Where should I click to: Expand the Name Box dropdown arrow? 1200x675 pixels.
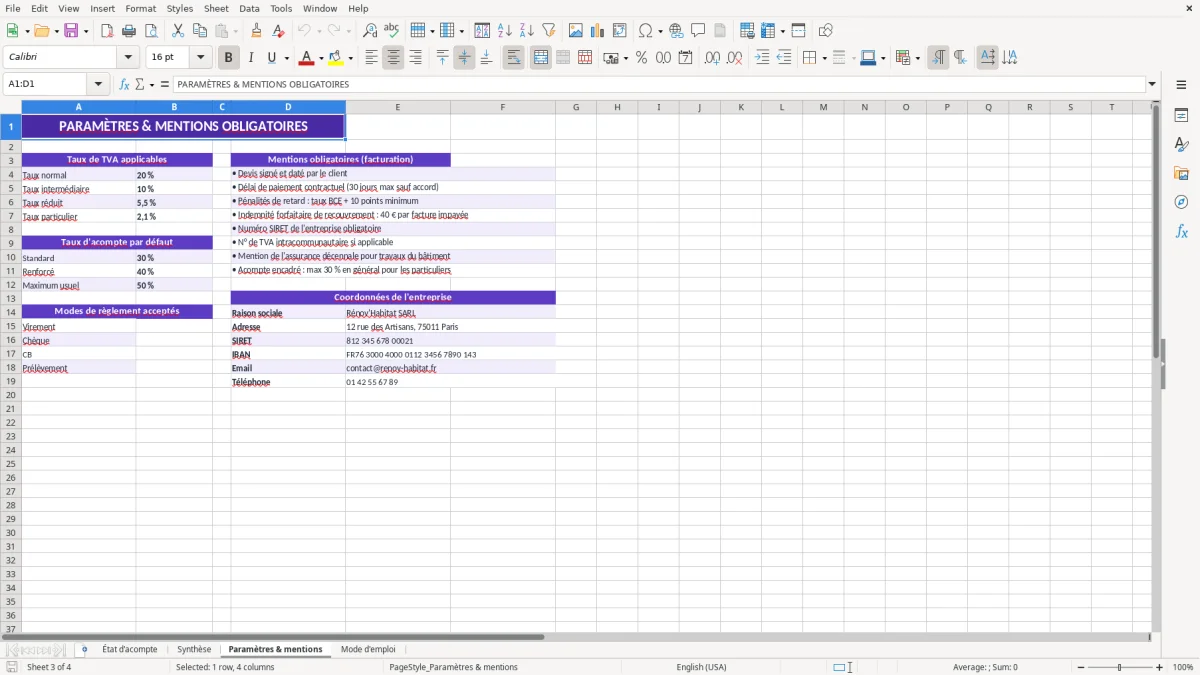click(98, 85)
